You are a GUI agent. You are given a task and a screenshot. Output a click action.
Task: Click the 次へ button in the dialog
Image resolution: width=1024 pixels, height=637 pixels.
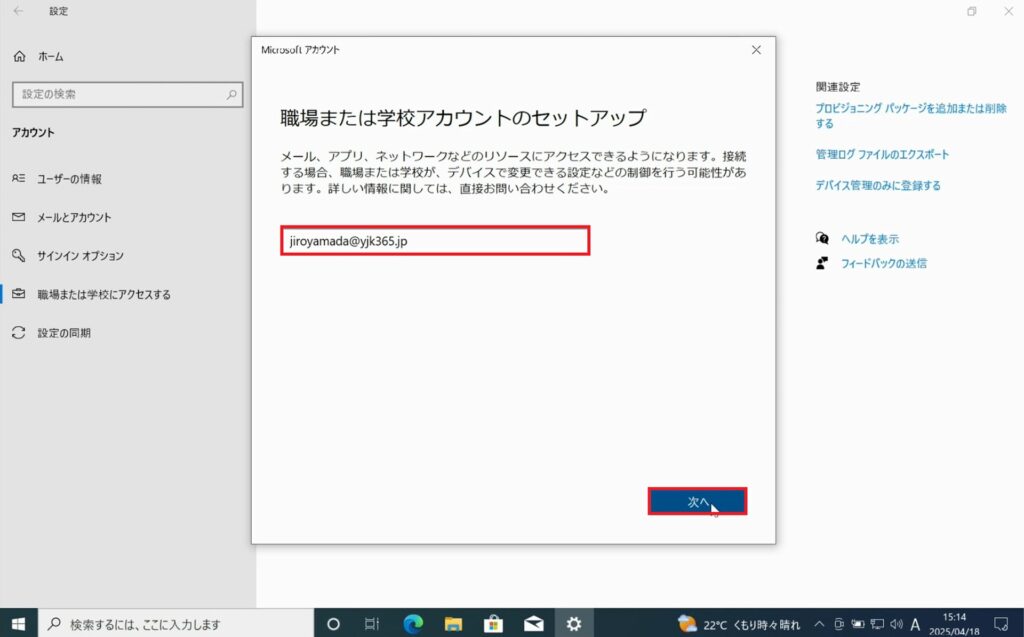point(697,502)
